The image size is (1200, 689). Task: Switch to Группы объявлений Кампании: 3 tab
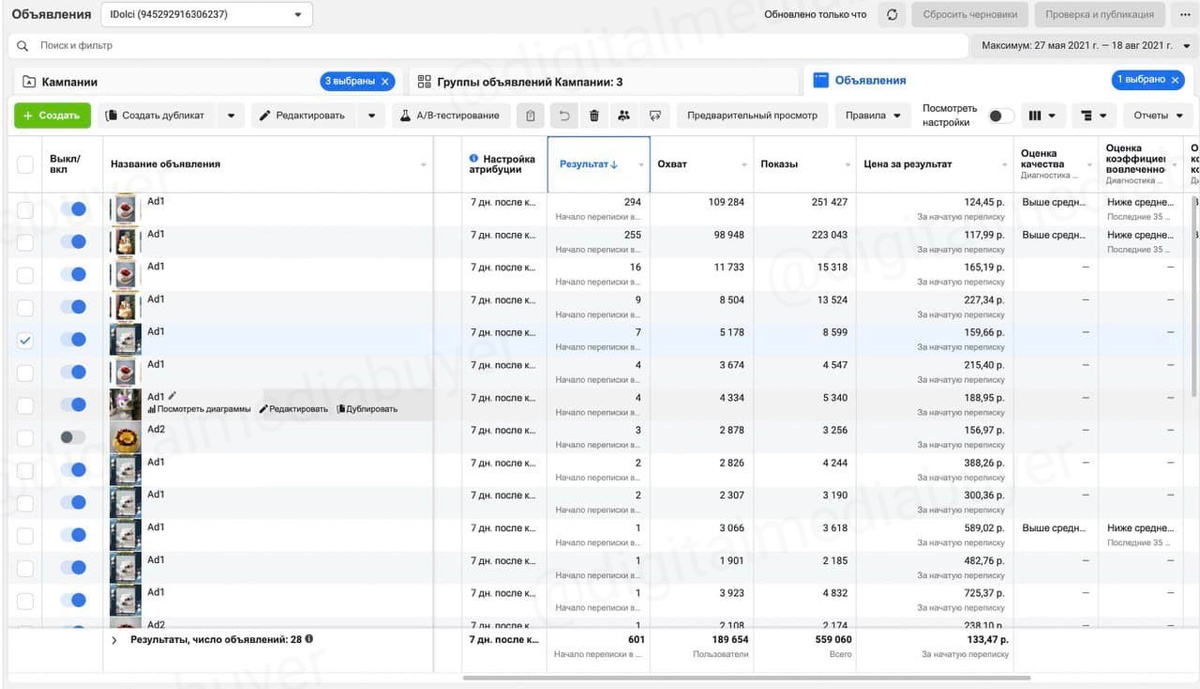[x=603, y=82]
